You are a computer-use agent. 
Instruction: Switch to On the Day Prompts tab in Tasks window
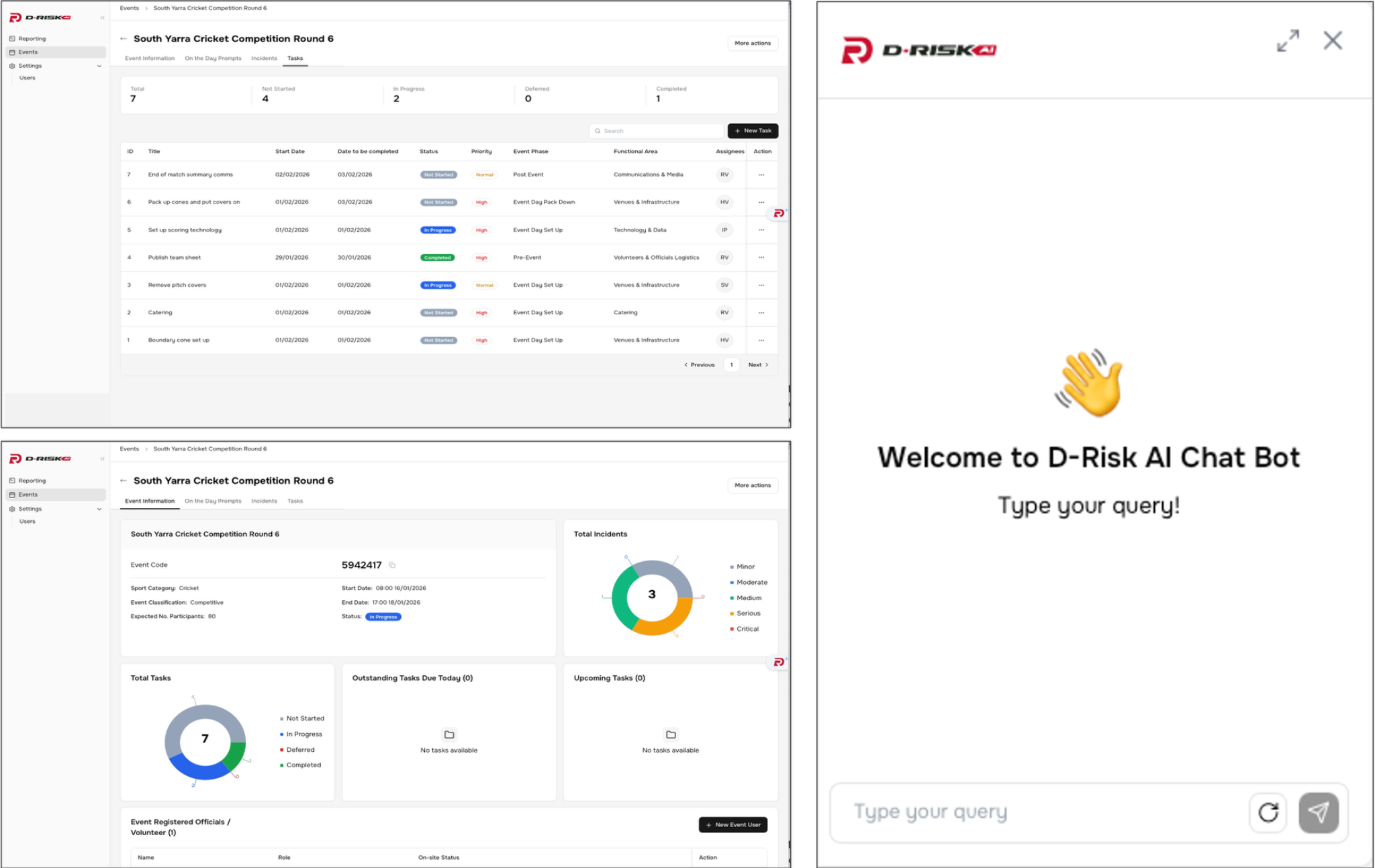(213, 58)
